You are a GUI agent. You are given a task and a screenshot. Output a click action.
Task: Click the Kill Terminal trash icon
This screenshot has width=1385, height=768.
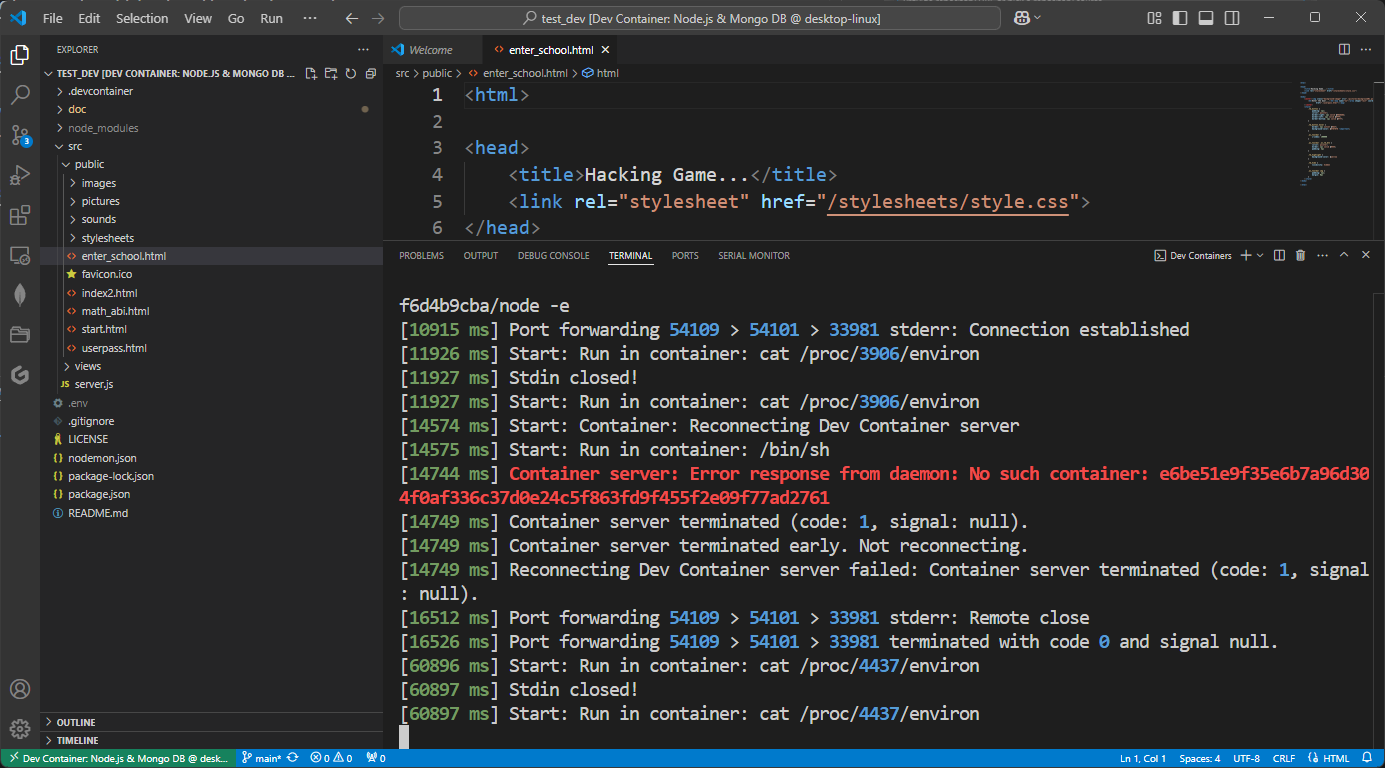point(1300,256)
